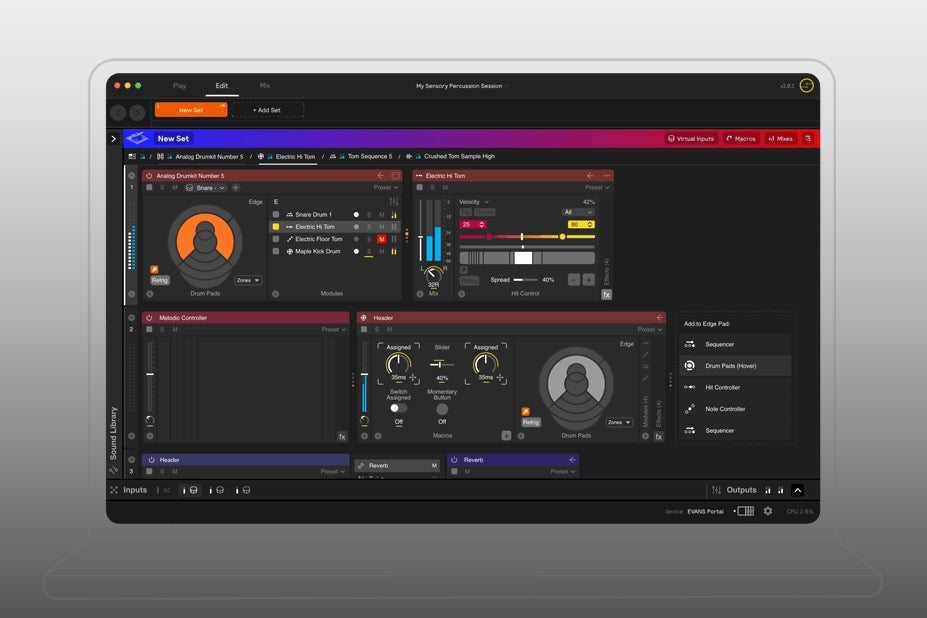Open the Virtual Inputs panel

point(691,139)
